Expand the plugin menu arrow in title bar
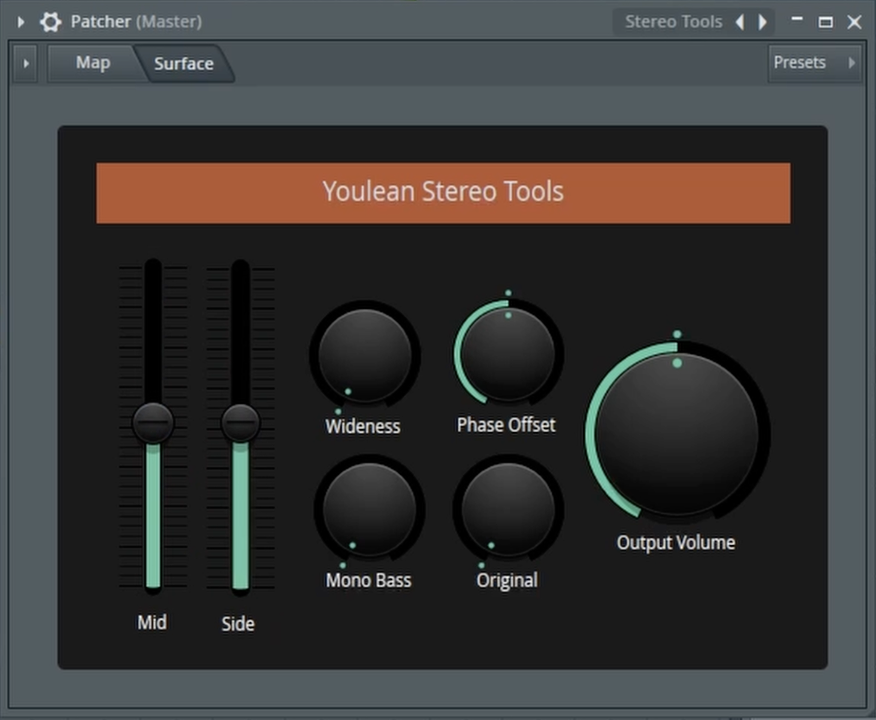The image size is (876, 720). pos(21,22)
